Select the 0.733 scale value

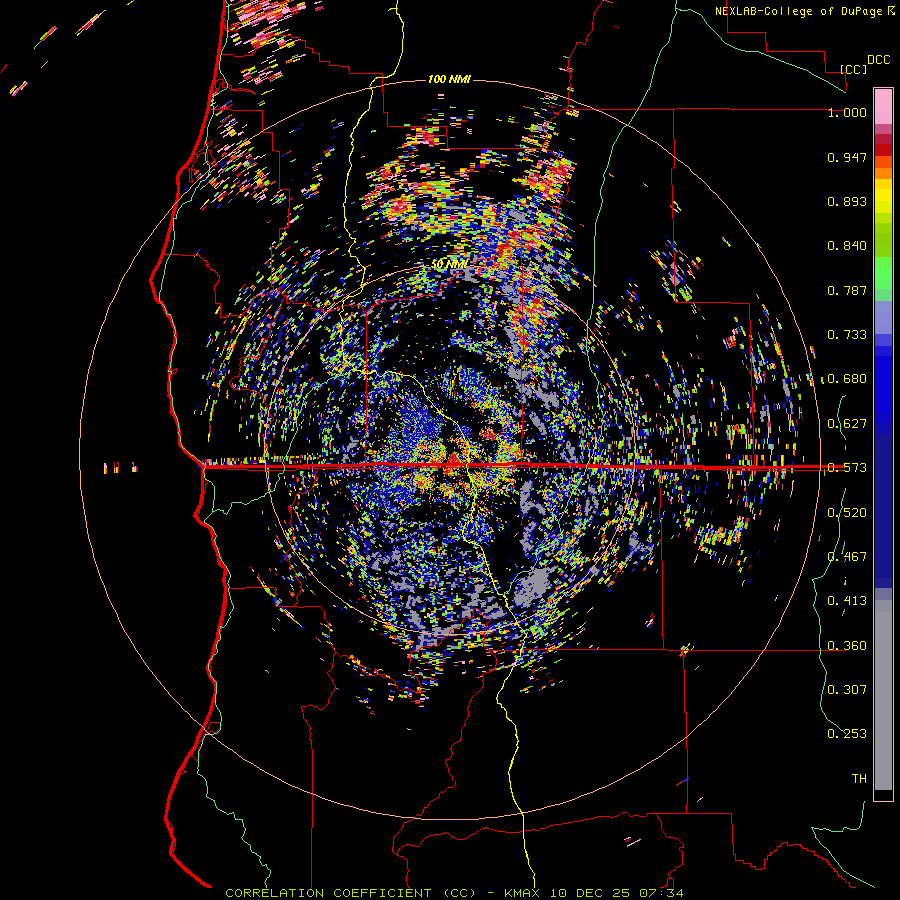click(x=847, y=335)
